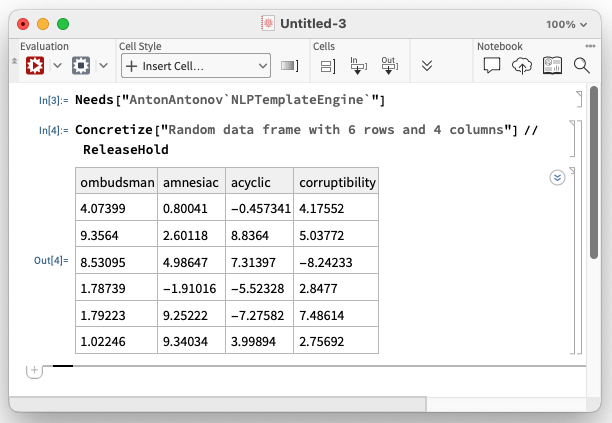Expand the kernel settings dropdown arrow
Screen dimensions: 612x423
point(102,66)
